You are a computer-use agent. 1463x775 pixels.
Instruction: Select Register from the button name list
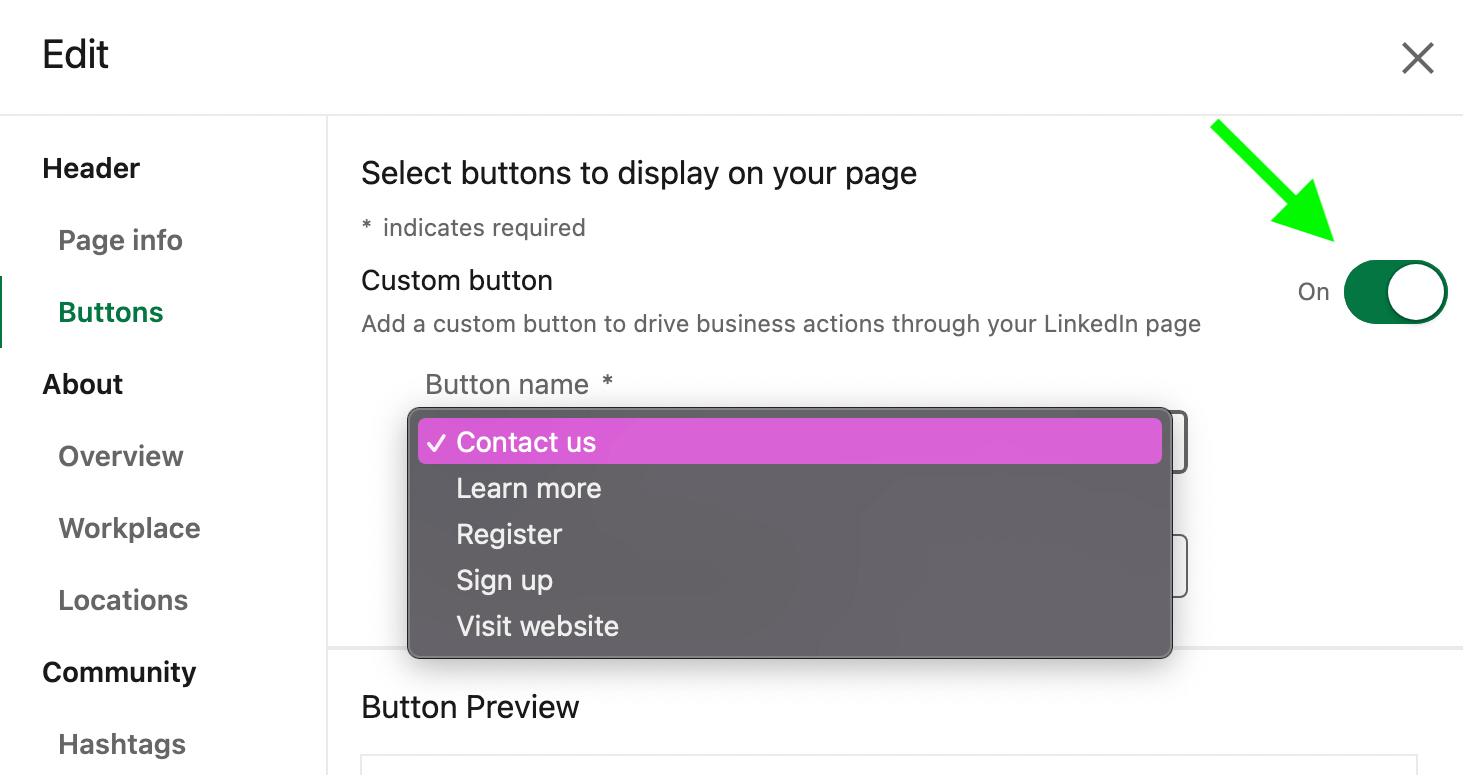click(x=509, y=534)
